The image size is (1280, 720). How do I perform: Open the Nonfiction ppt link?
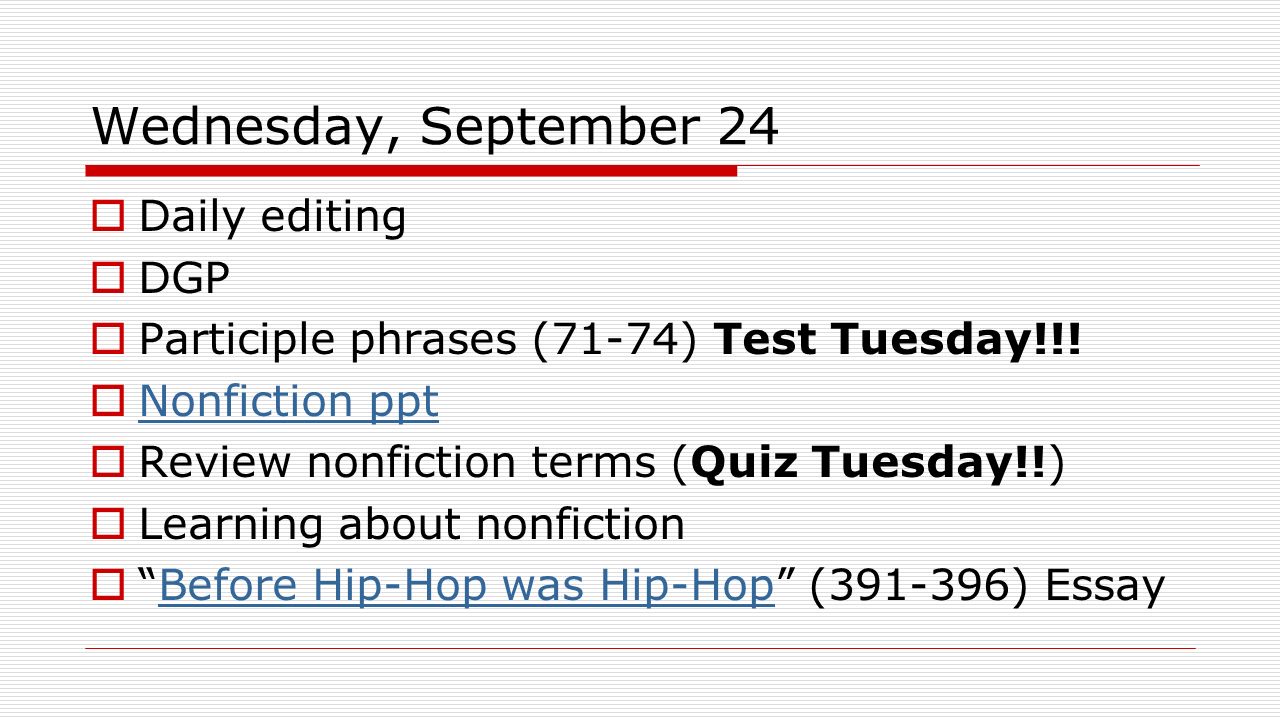289,402
